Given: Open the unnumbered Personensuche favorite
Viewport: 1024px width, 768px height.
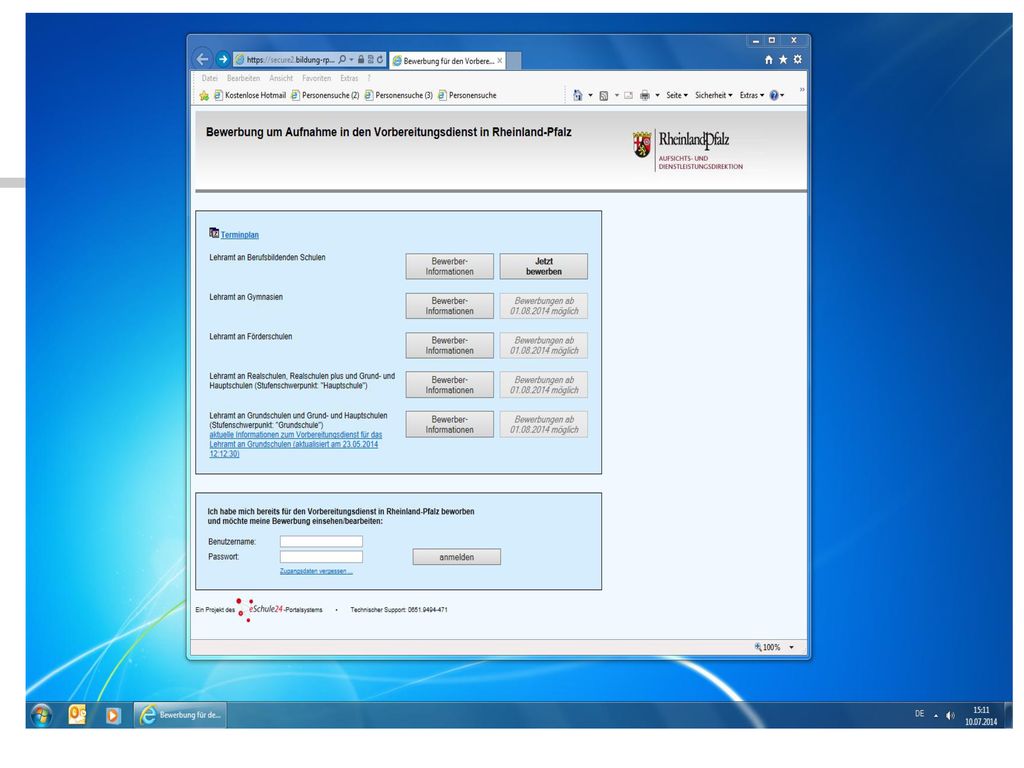Looking at the screenshot, I should (467, 95).
